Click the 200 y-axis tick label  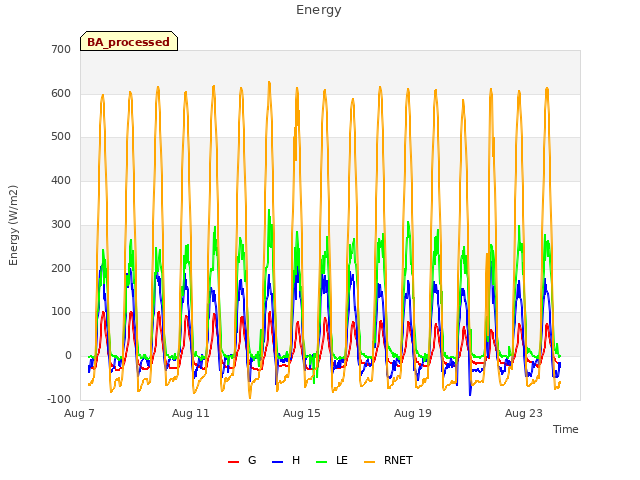[x=61, y=268]
